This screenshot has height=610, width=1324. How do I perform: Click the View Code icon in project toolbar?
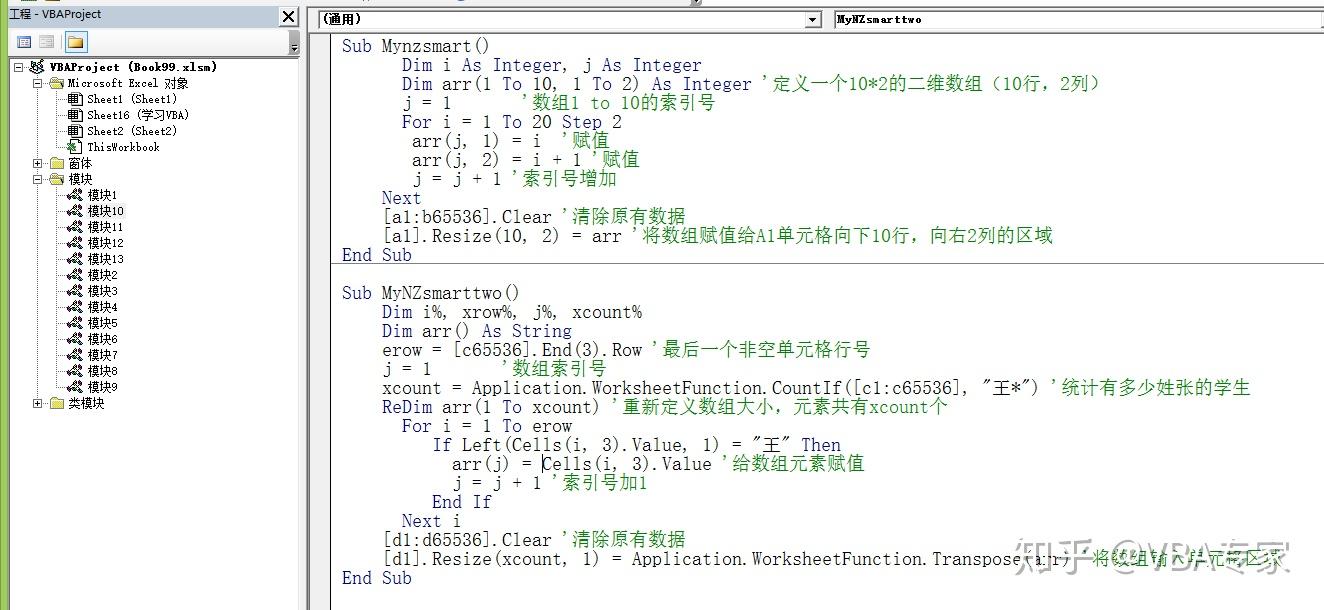[24, 42]
